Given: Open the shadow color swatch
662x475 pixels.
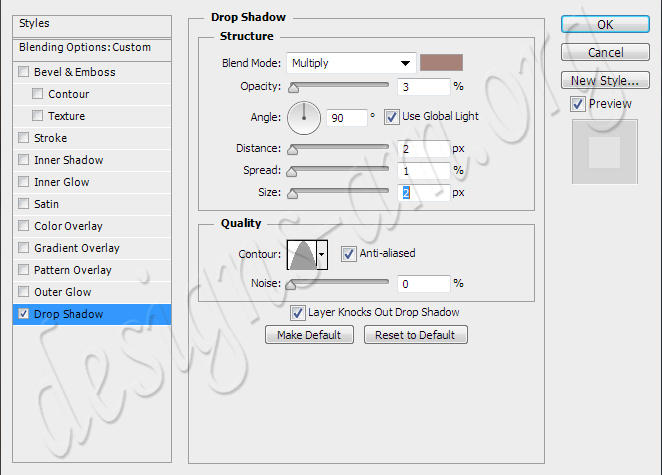Looking at the screenshot, I should (441, 62).
